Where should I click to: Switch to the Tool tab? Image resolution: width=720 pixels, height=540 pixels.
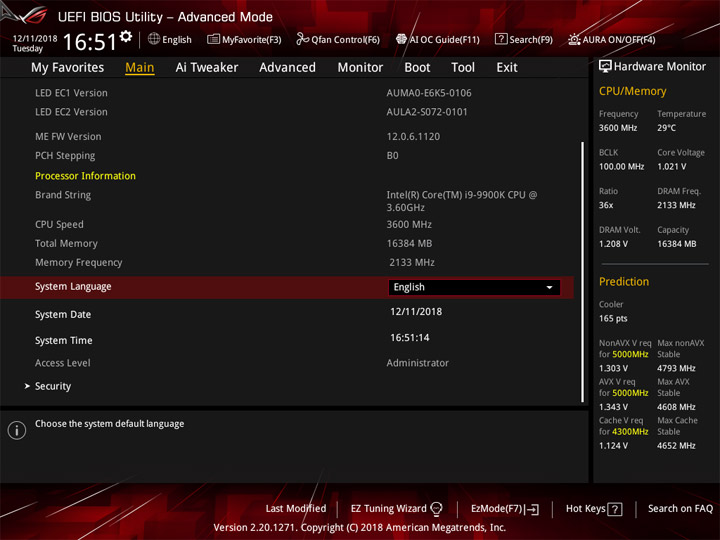click(x=463, y=68)
